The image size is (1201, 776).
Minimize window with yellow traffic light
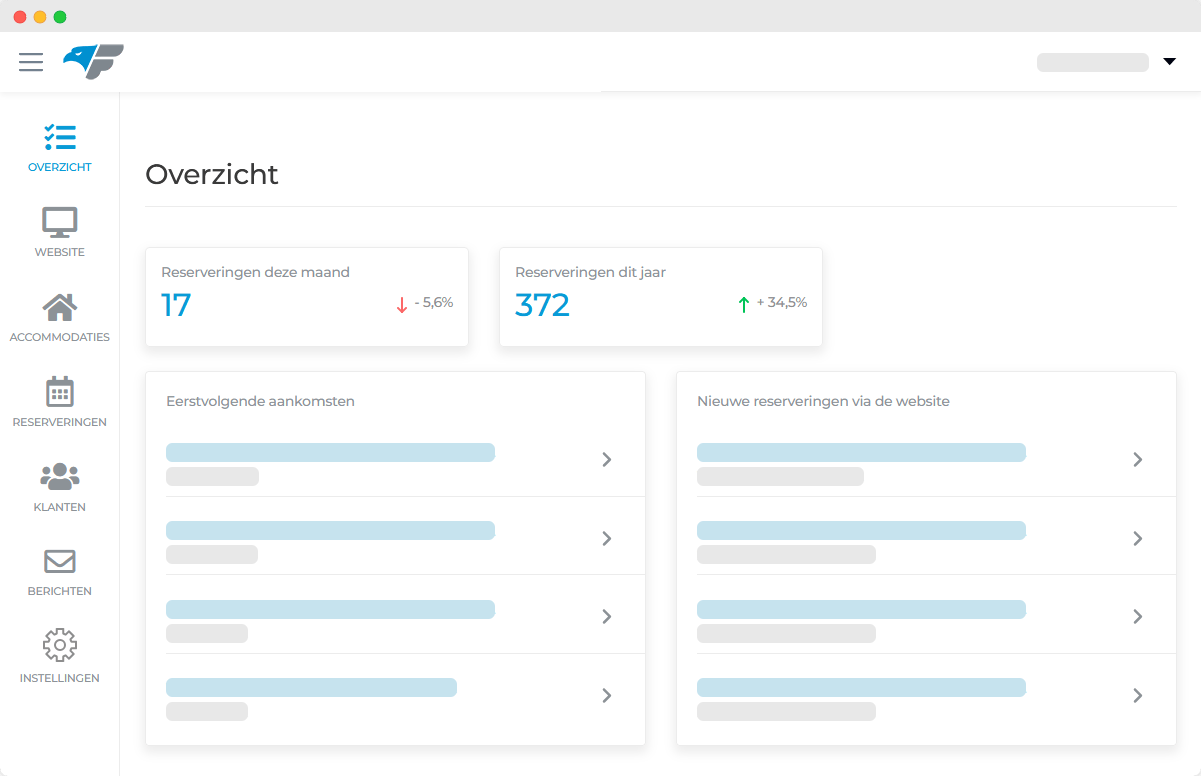point(40,17)
